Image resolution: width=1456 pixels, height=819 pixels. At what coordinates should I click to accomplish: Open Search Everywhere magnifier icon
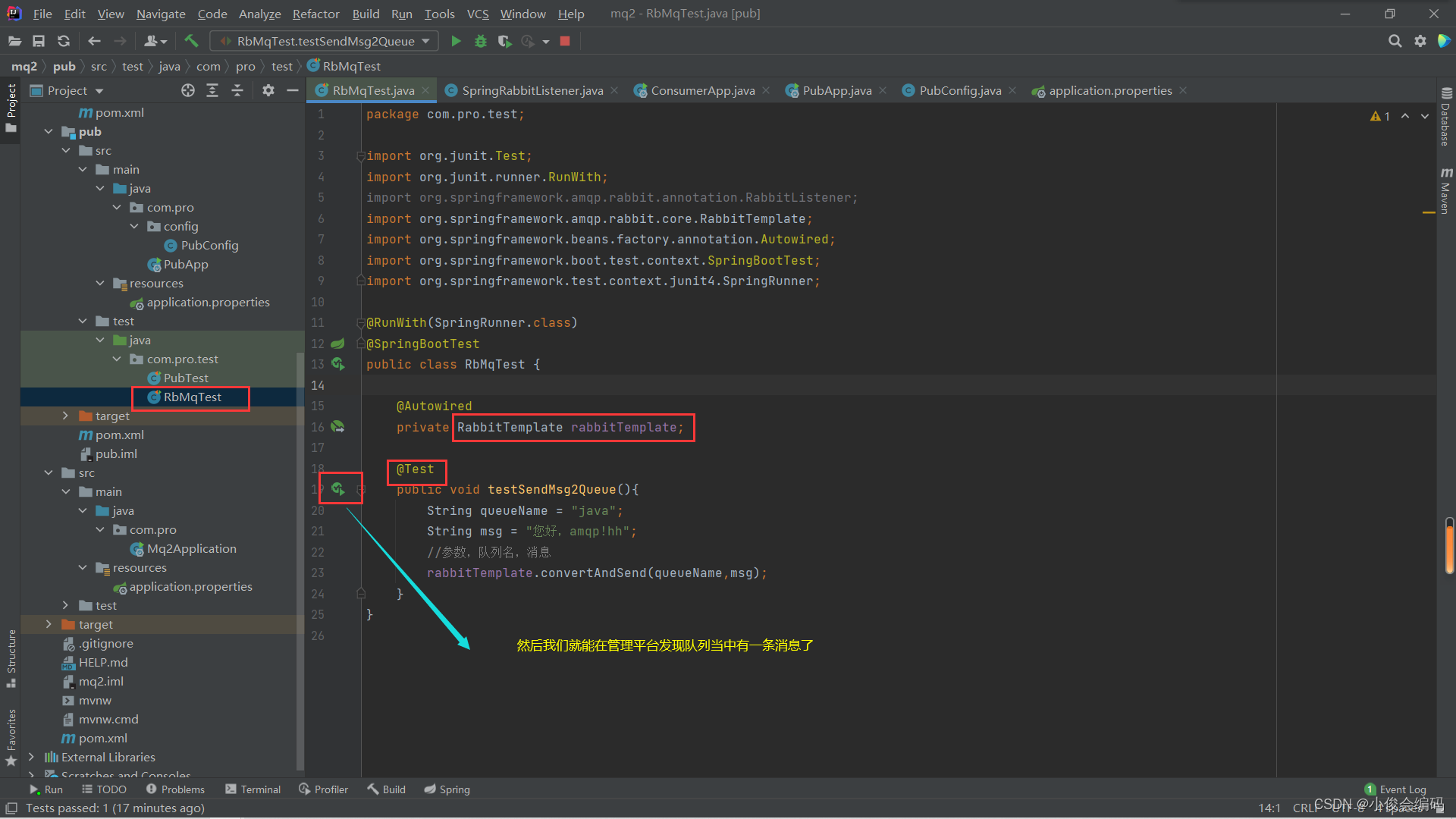point(1395,41)
